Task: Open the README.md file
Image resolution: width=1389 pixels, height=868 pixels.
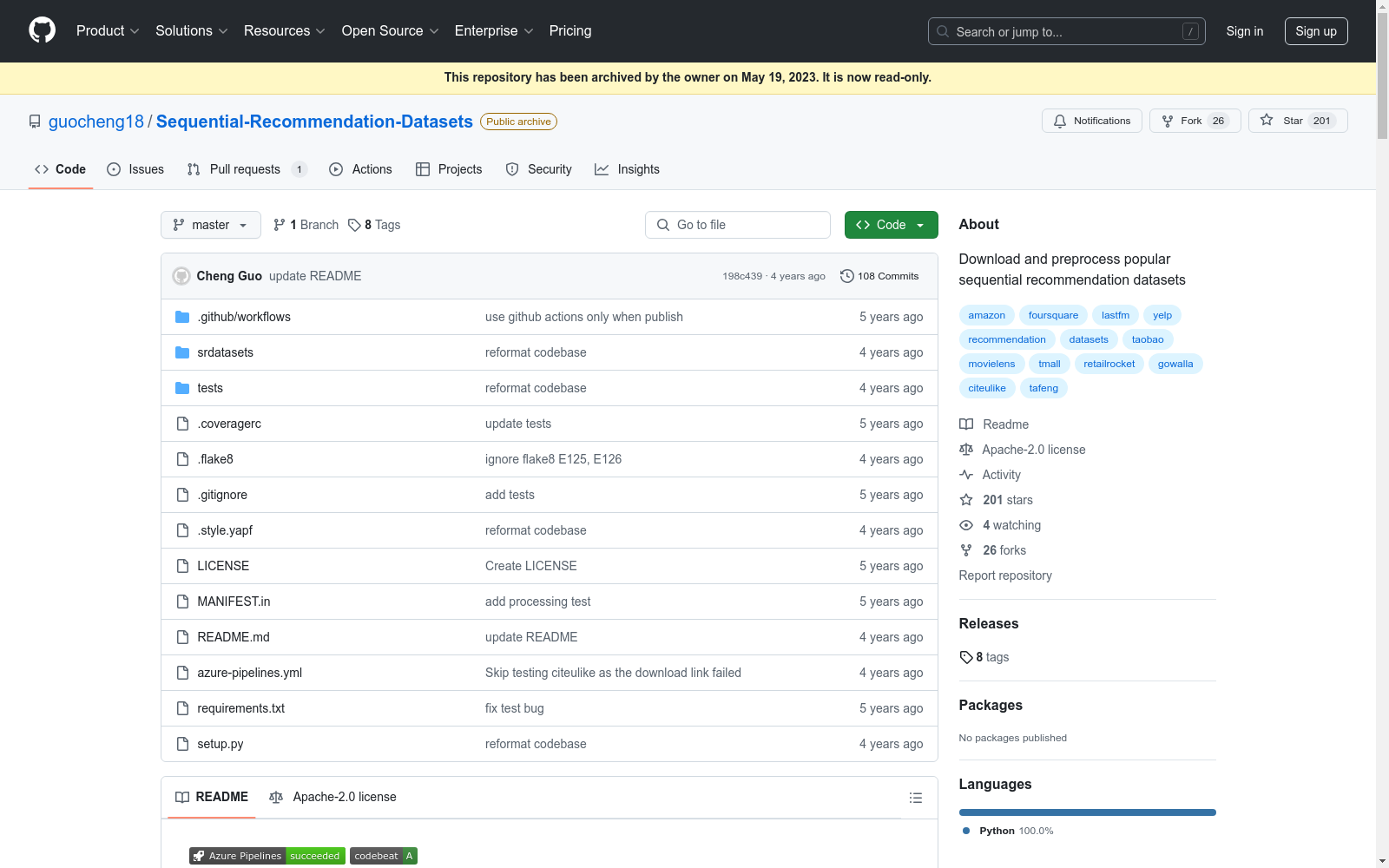Action: click(234, 637)
